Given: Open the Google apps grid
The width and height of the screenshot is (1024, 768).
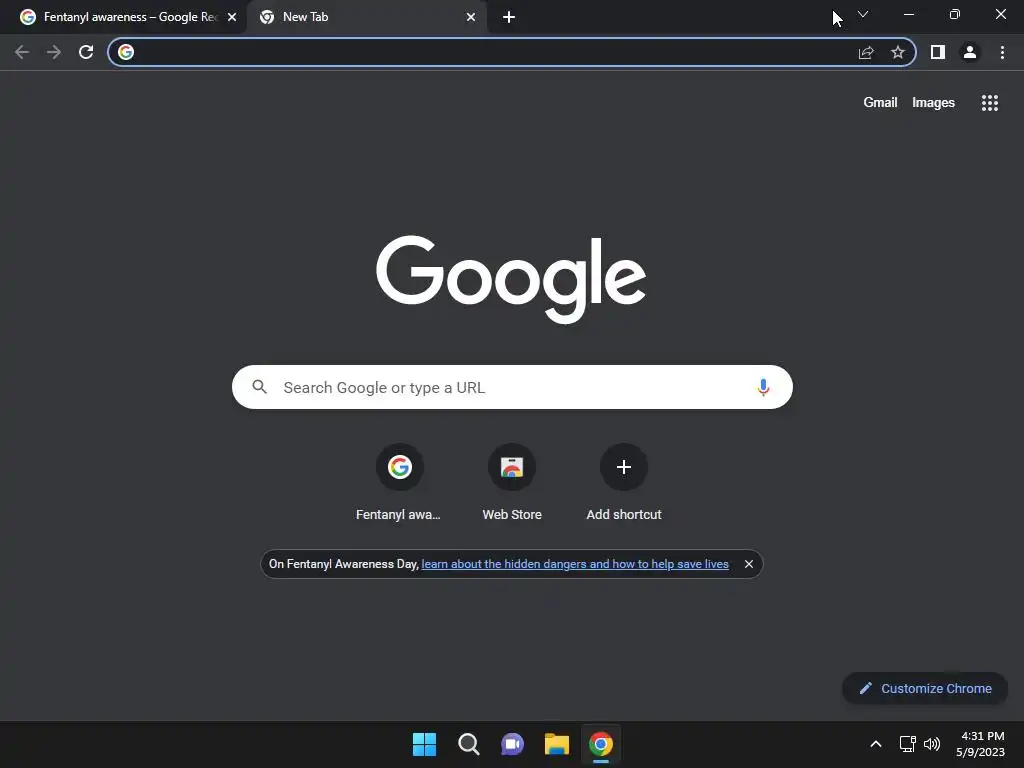Looking at the screenshot, I should 990,103.
